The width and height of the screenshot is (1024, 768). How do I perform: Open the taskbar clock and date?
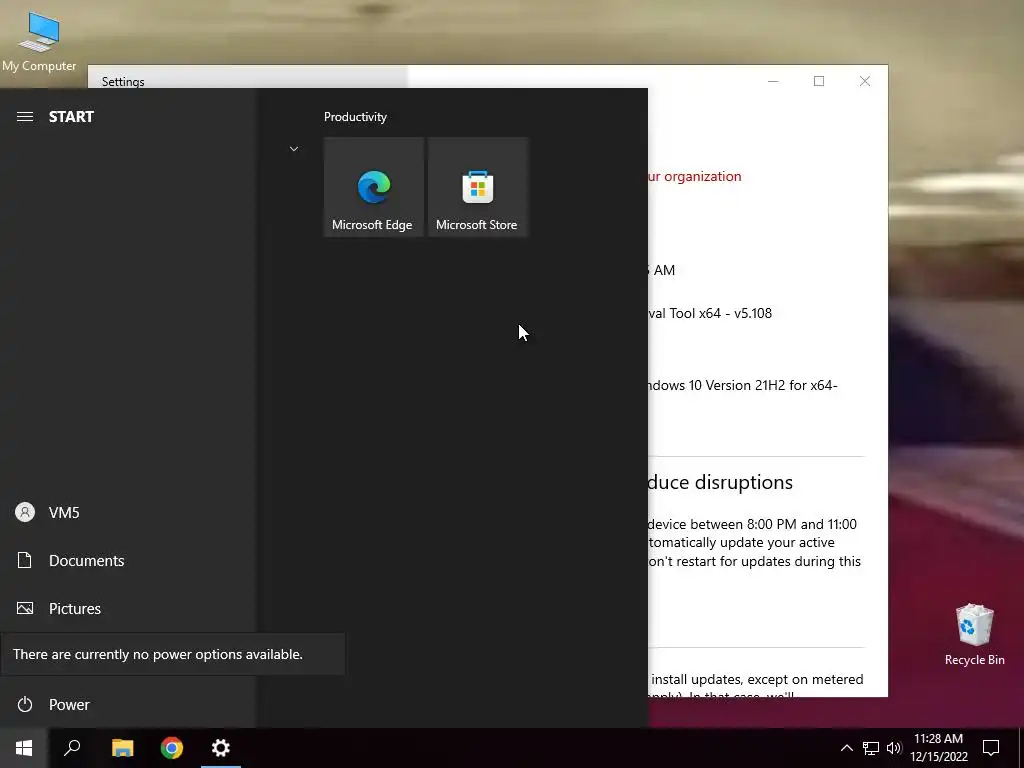coord(938,748)
